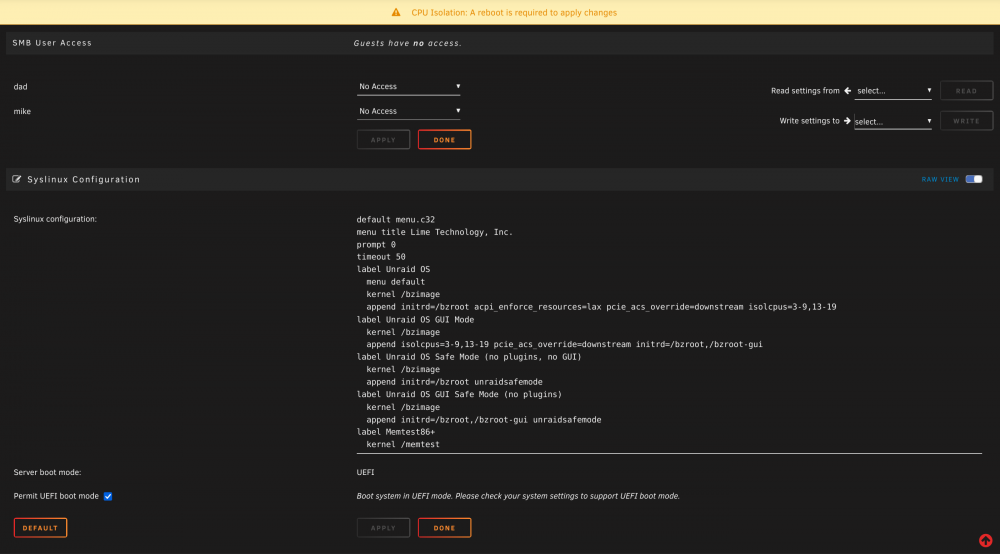Image resolution: width=1000 pixels, height=554 pixels.
Task: Click the Syslinux Configuration section title
Action: tap(84, 179)
